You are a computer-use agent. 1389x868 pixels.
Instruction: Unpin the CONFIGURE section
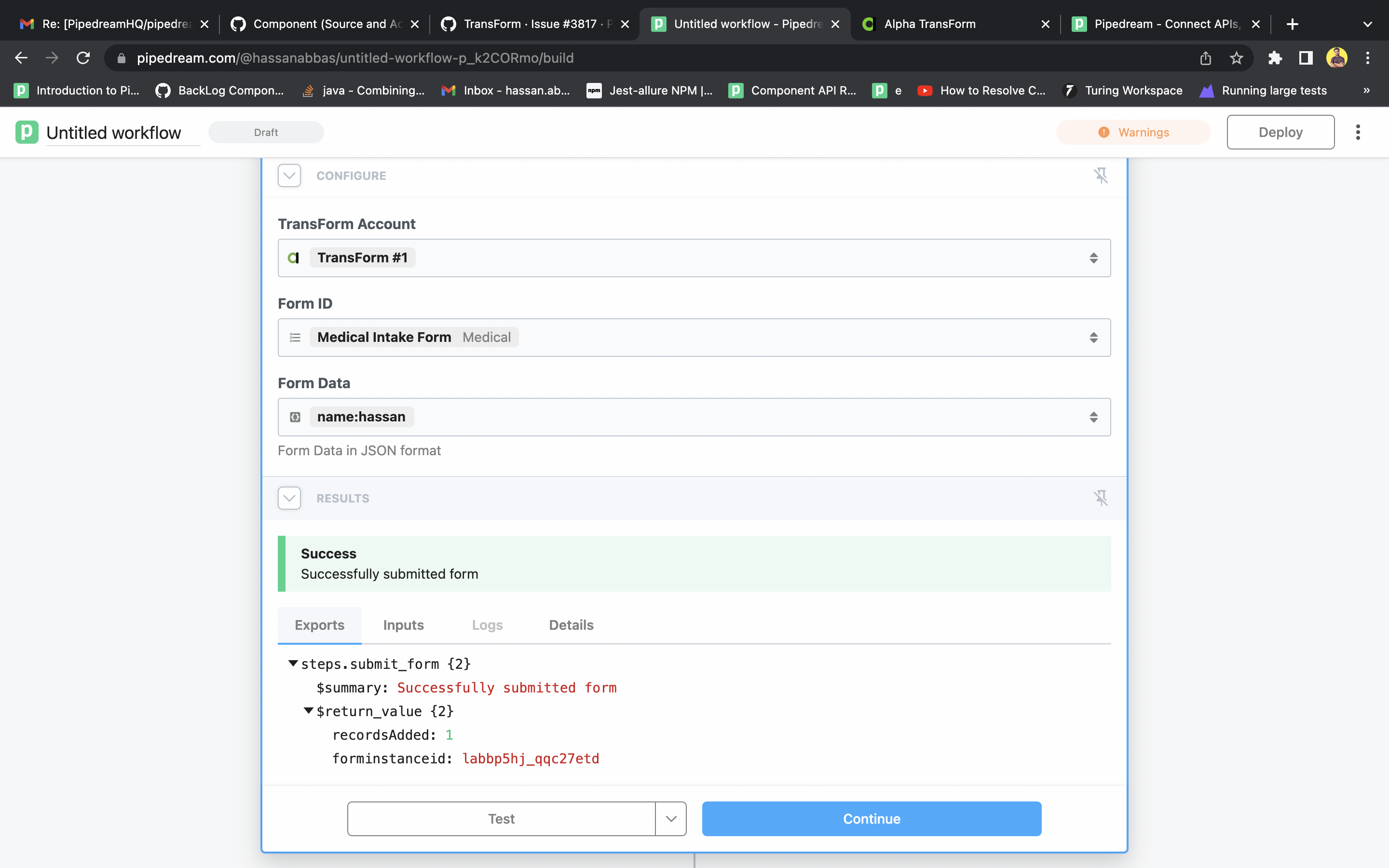pos(1102,175)
